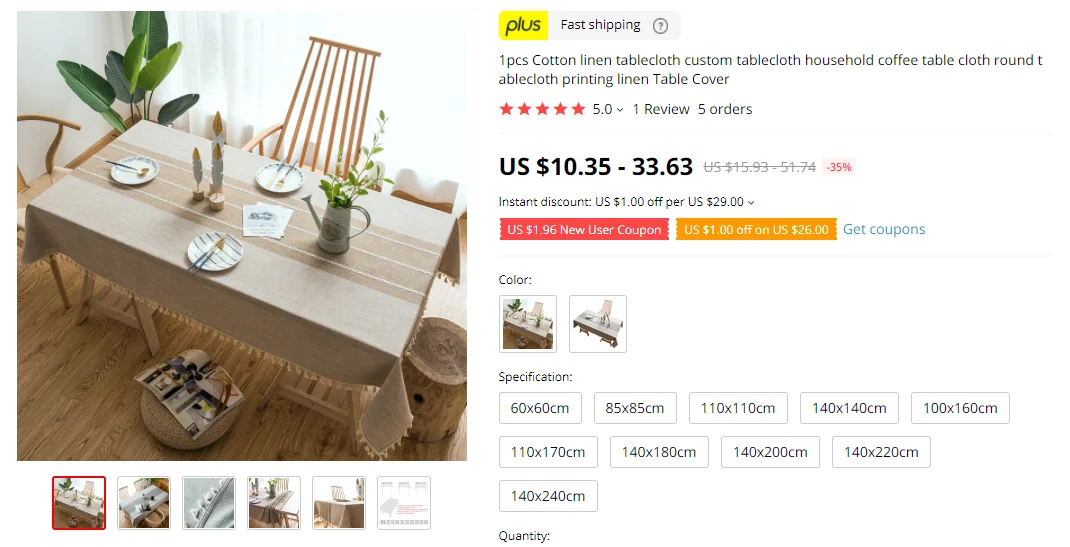Viewport: 1070px width, 547px height.
Task: Show the last thumbnail with size chart
Action: click(404, 503)
